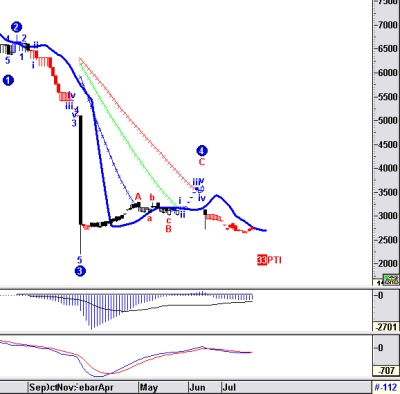Click the 3500 price axis level
Screen dimensions: 400x394
pyautogui.click(x=388, y=192)
